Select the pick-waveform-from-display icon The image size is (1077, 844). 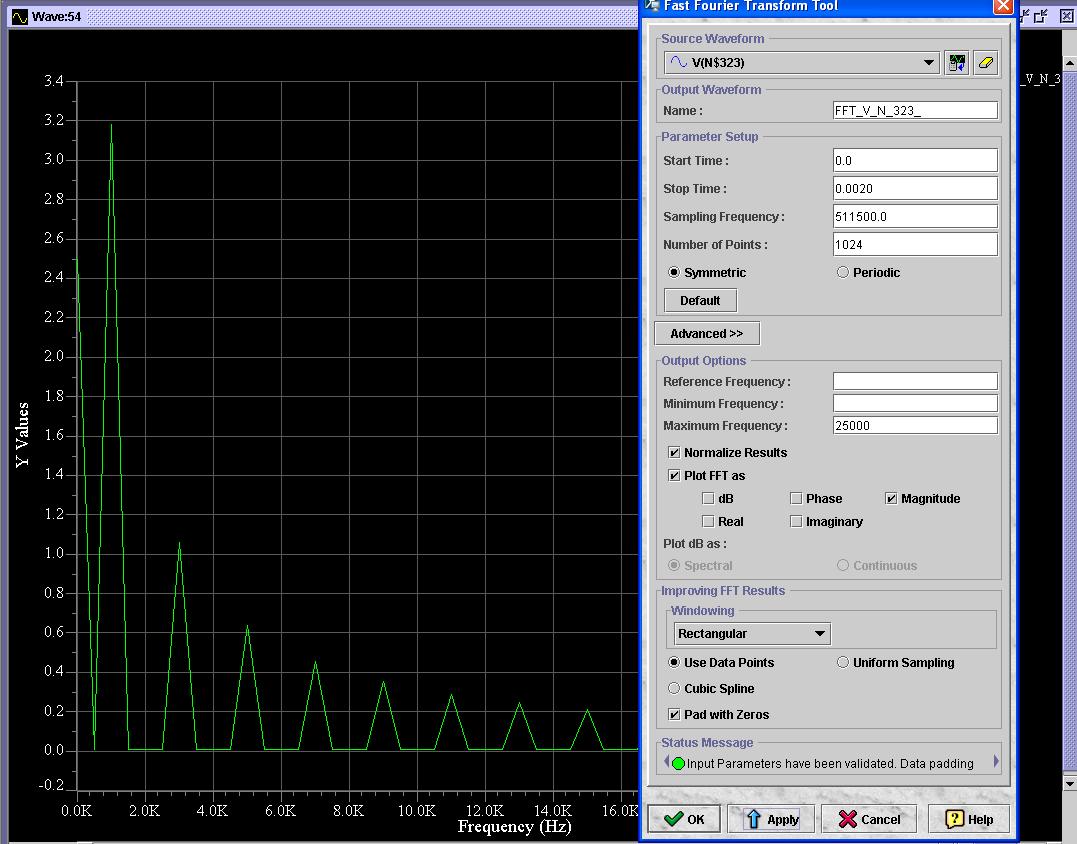coord(956,62)
